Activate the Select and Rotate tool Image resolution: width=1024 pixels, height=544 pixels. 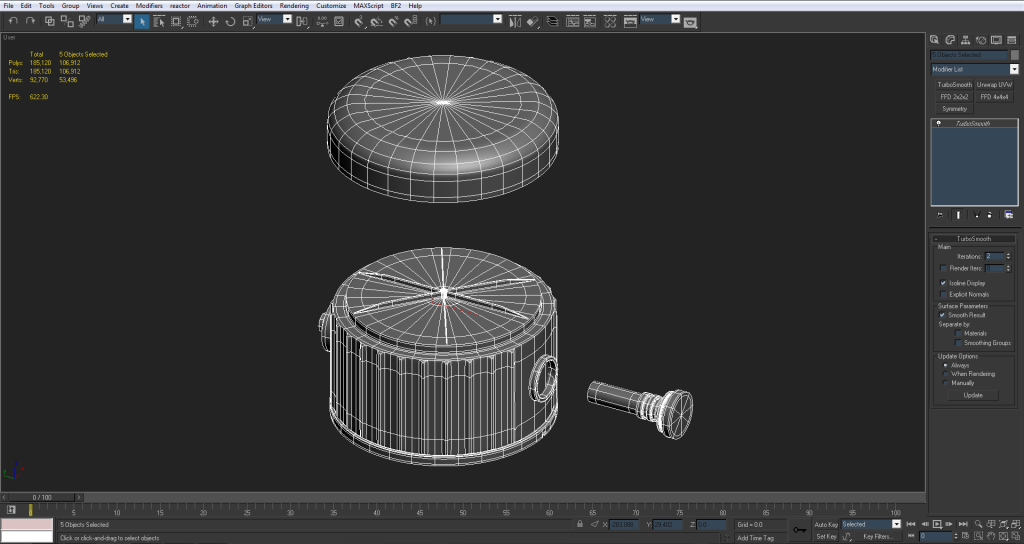tap(230, 20)
